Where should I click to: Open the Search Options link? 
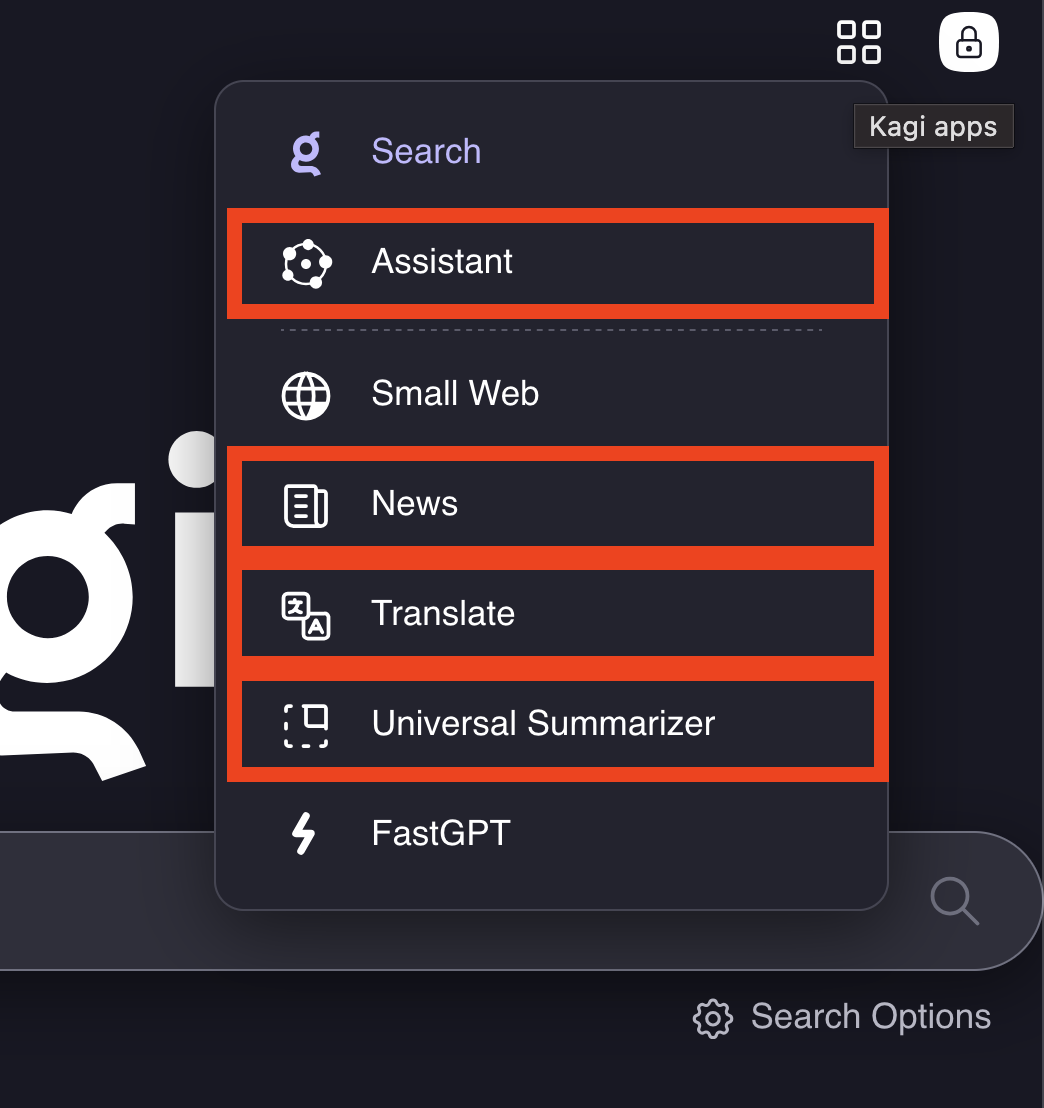[870, 1017]
